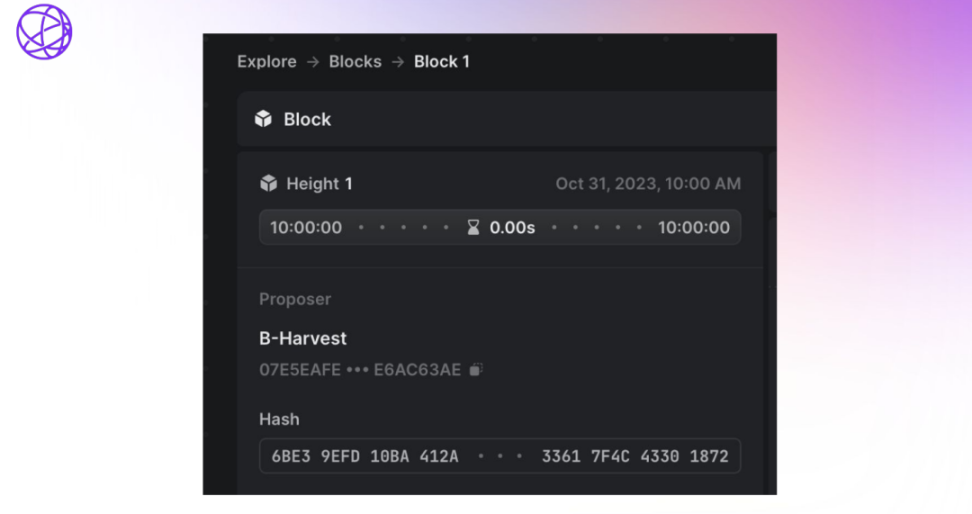Click the right 10:00:00 end time
The width and height of the screenshot is (972, 514).
pyautogui.click(x=694, y=228)
